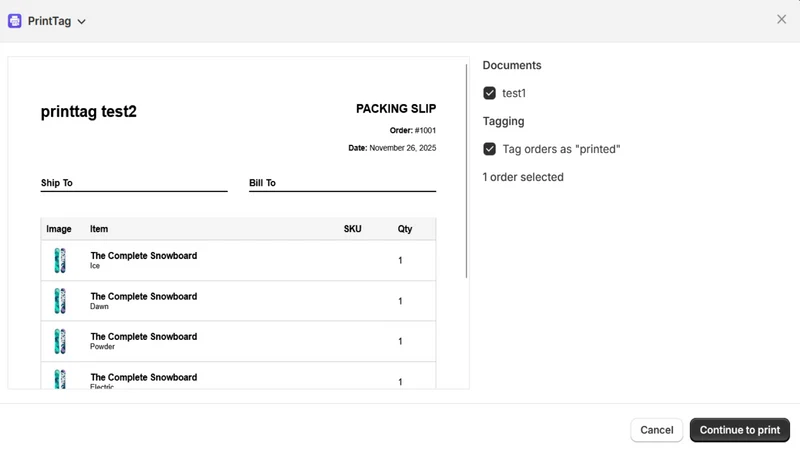Click the Powder snowboard product thumbnail
Image resolution: width=800 pixels, height=450 pixels.
coord(60,341)
